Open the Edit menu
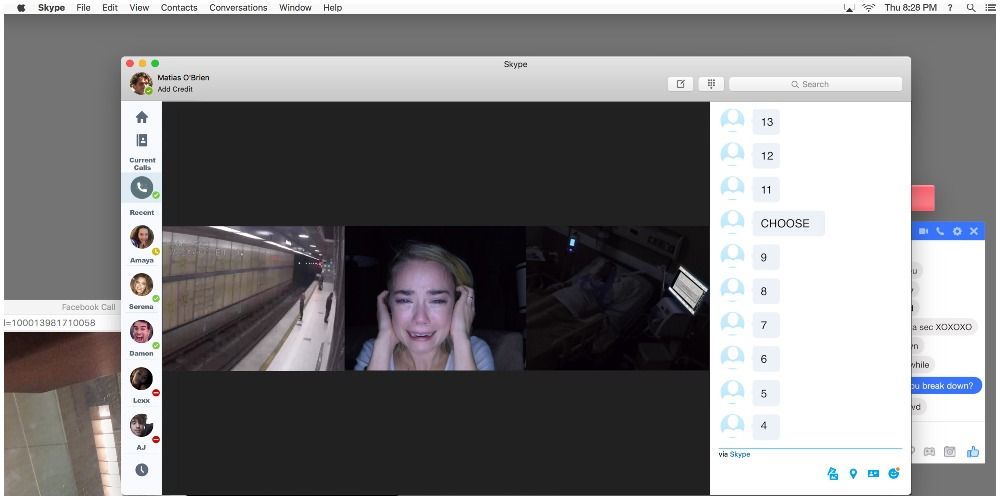The width and height of the screenshot is (1000, 500). [110, 8]
